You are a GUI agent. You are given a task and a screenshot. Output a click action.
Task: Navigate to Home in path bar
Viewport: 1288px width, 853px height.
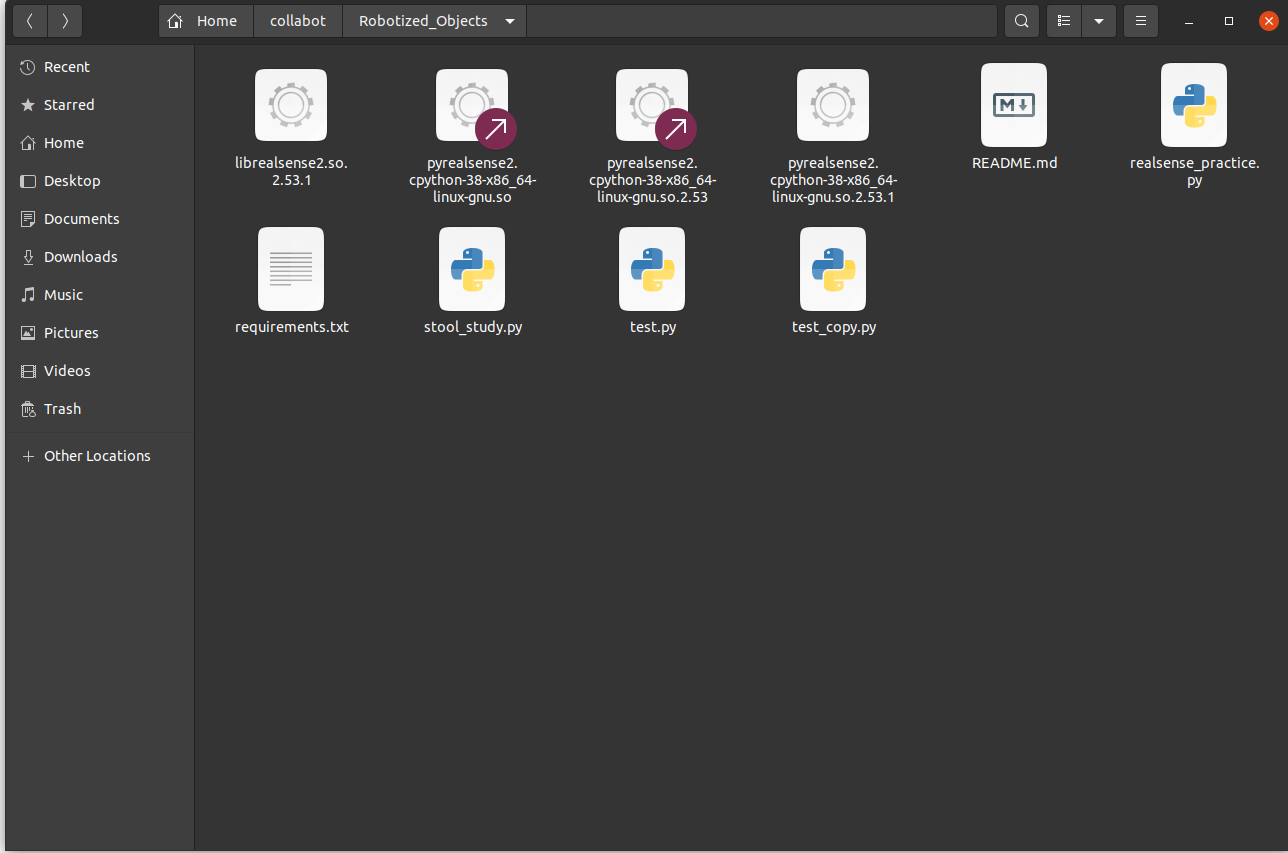coord(206,21)
